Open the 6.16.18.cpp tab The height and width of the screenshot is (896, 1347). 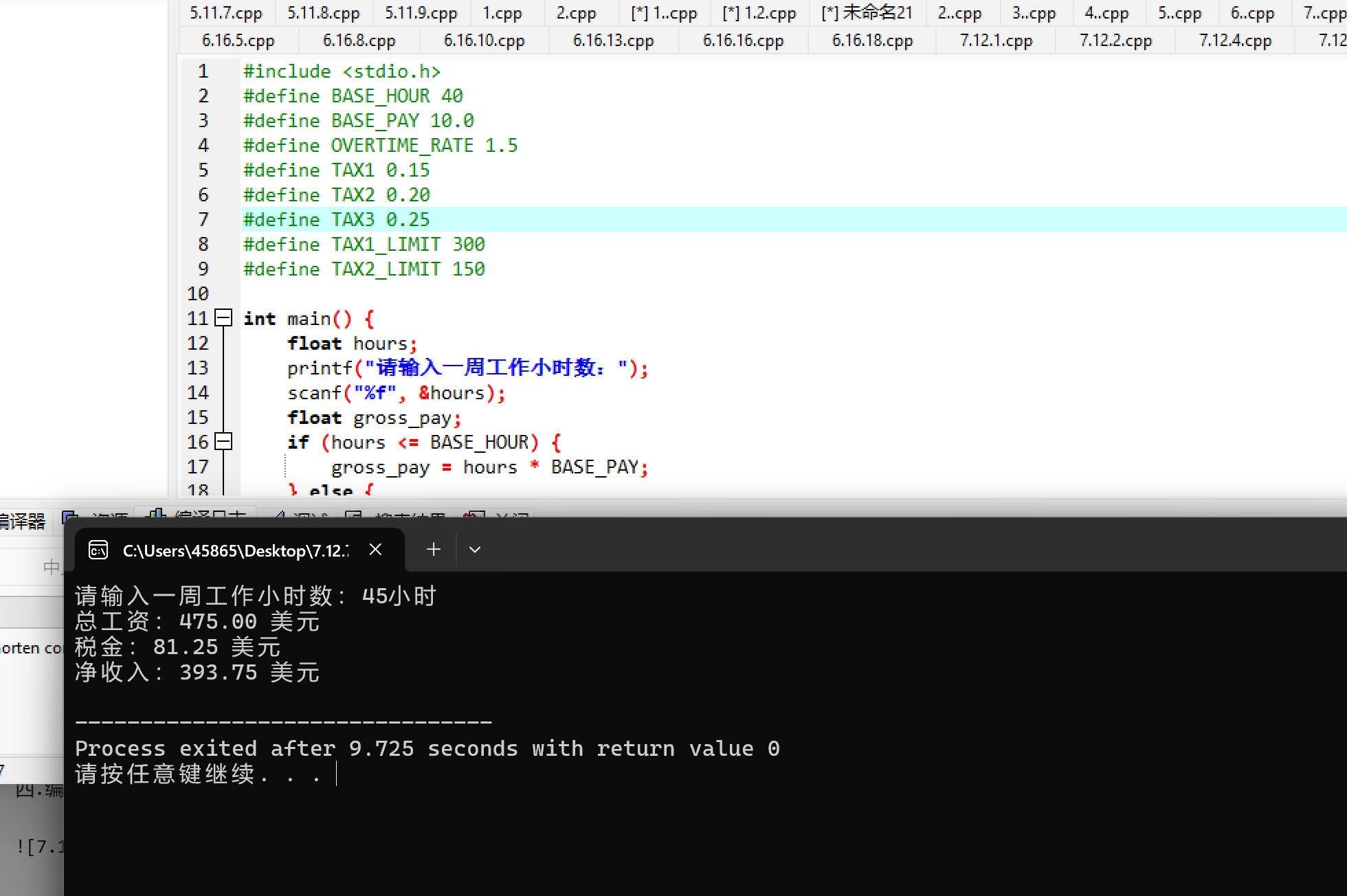[x=872, y=41]
